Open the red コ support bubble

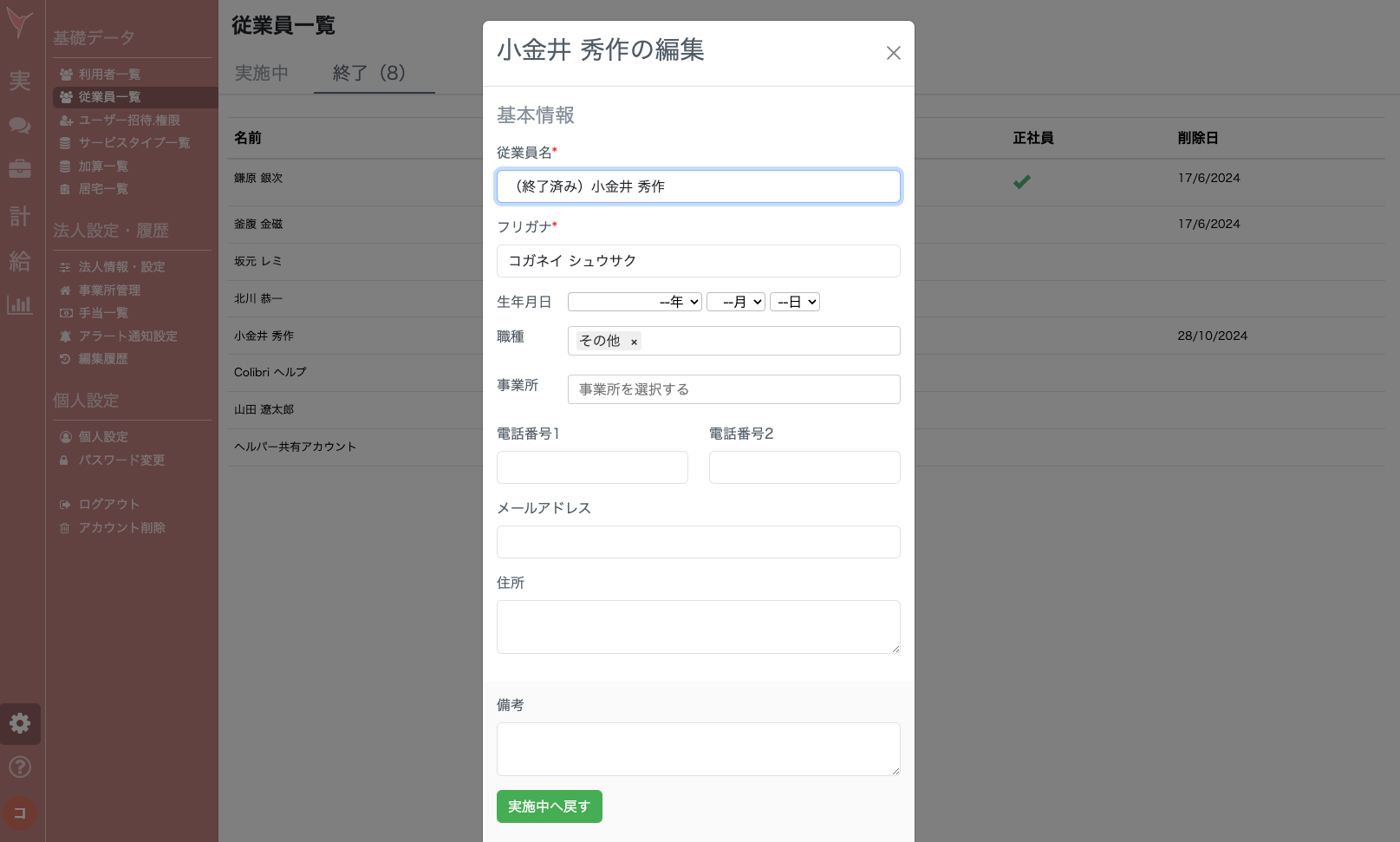(20, 813)
